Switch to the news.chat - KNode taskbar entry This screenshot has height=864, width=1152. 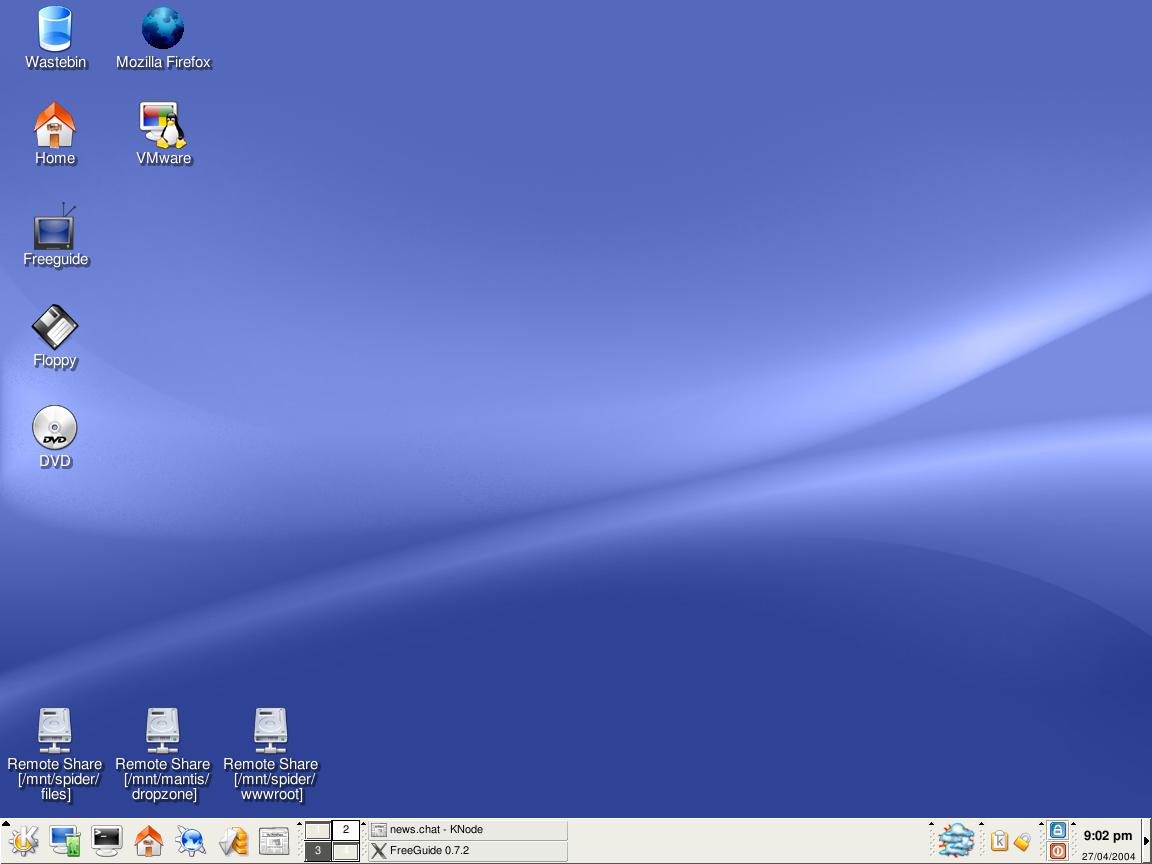(467, 830)
